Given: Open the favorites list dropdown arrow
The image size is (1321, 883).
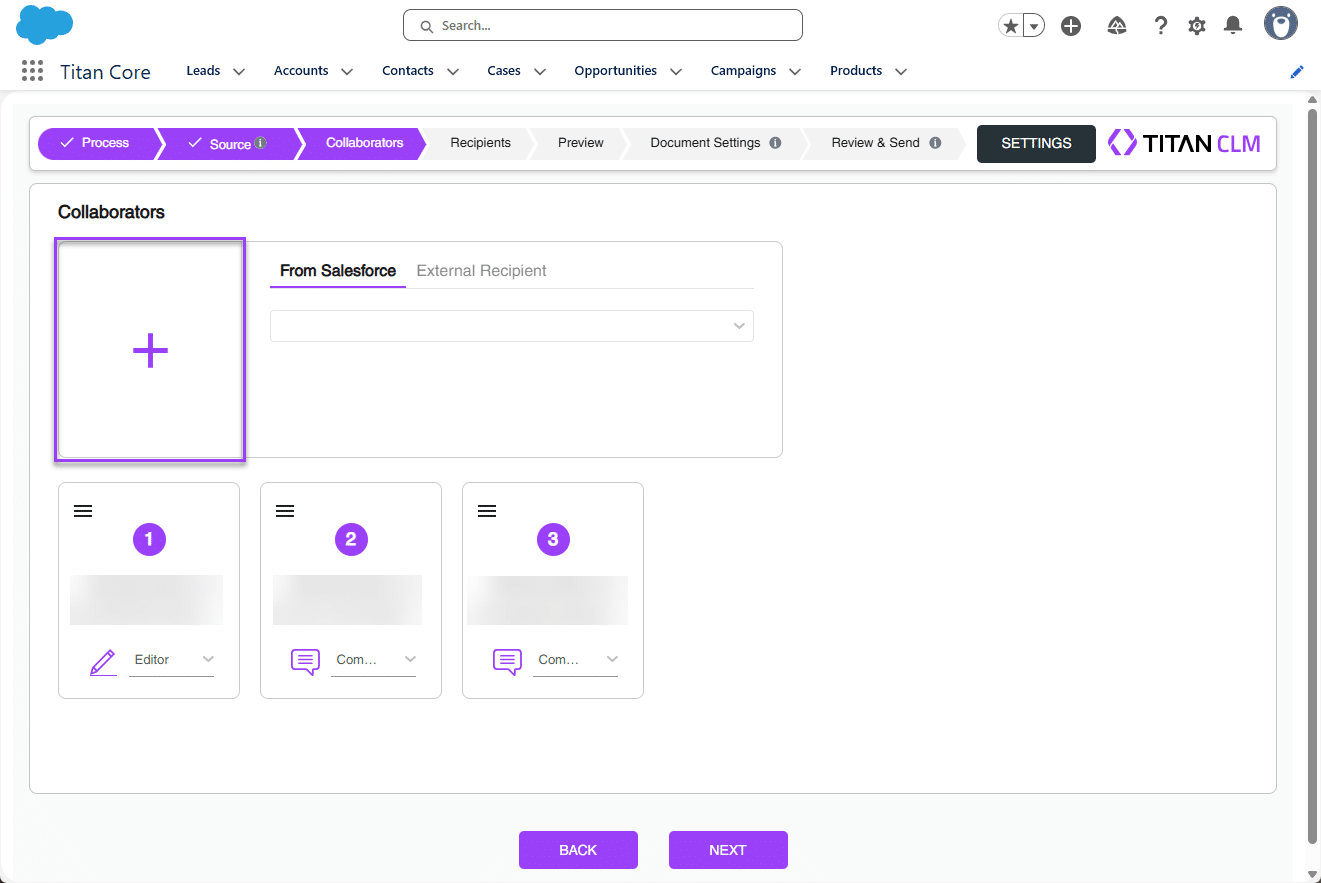Looking at the screenshot, I should tap(1034, 26).
